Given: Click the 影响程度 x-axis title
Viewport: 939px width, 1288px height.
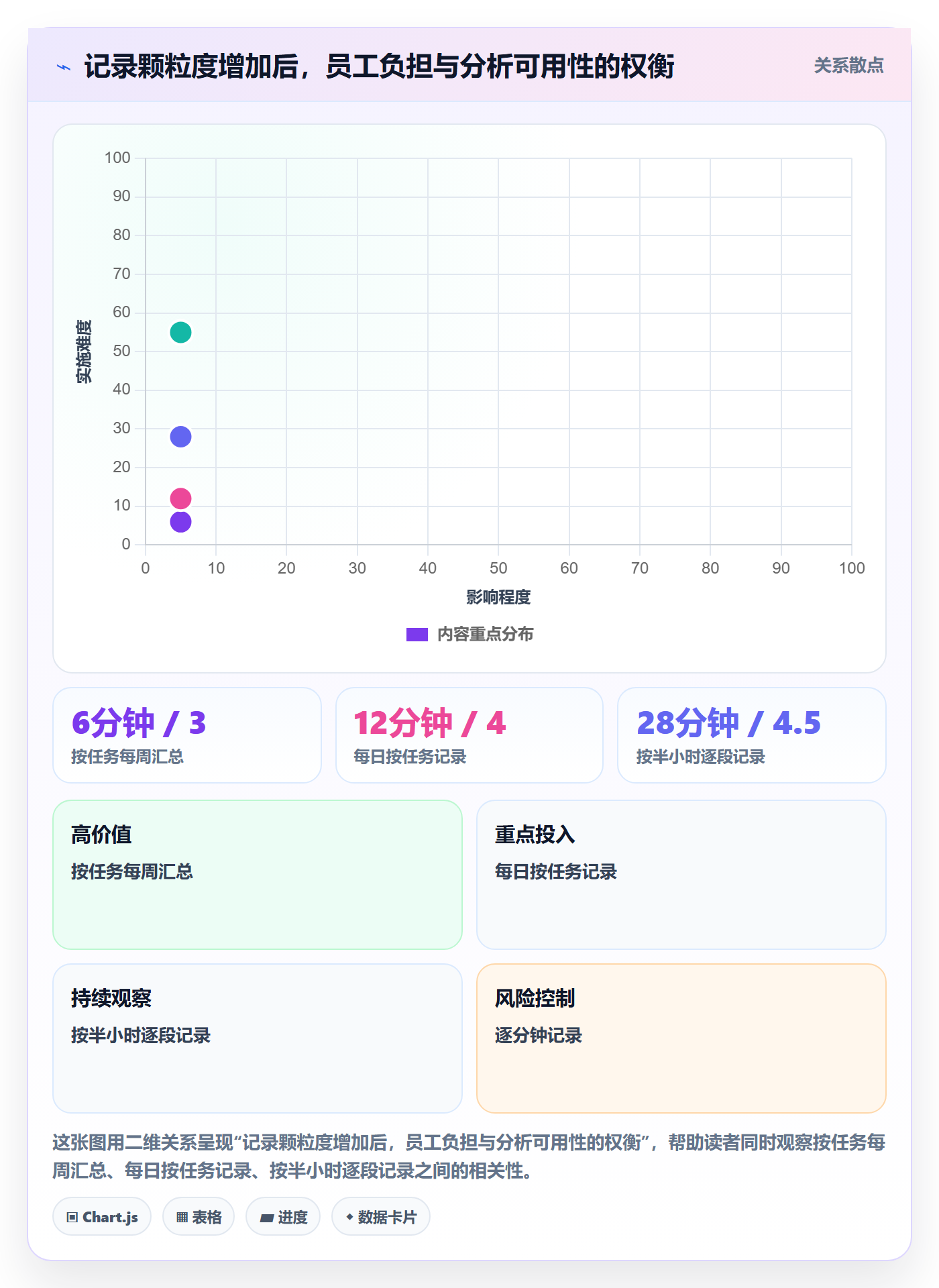Looking at the screenshot, I should pos(498,597).
